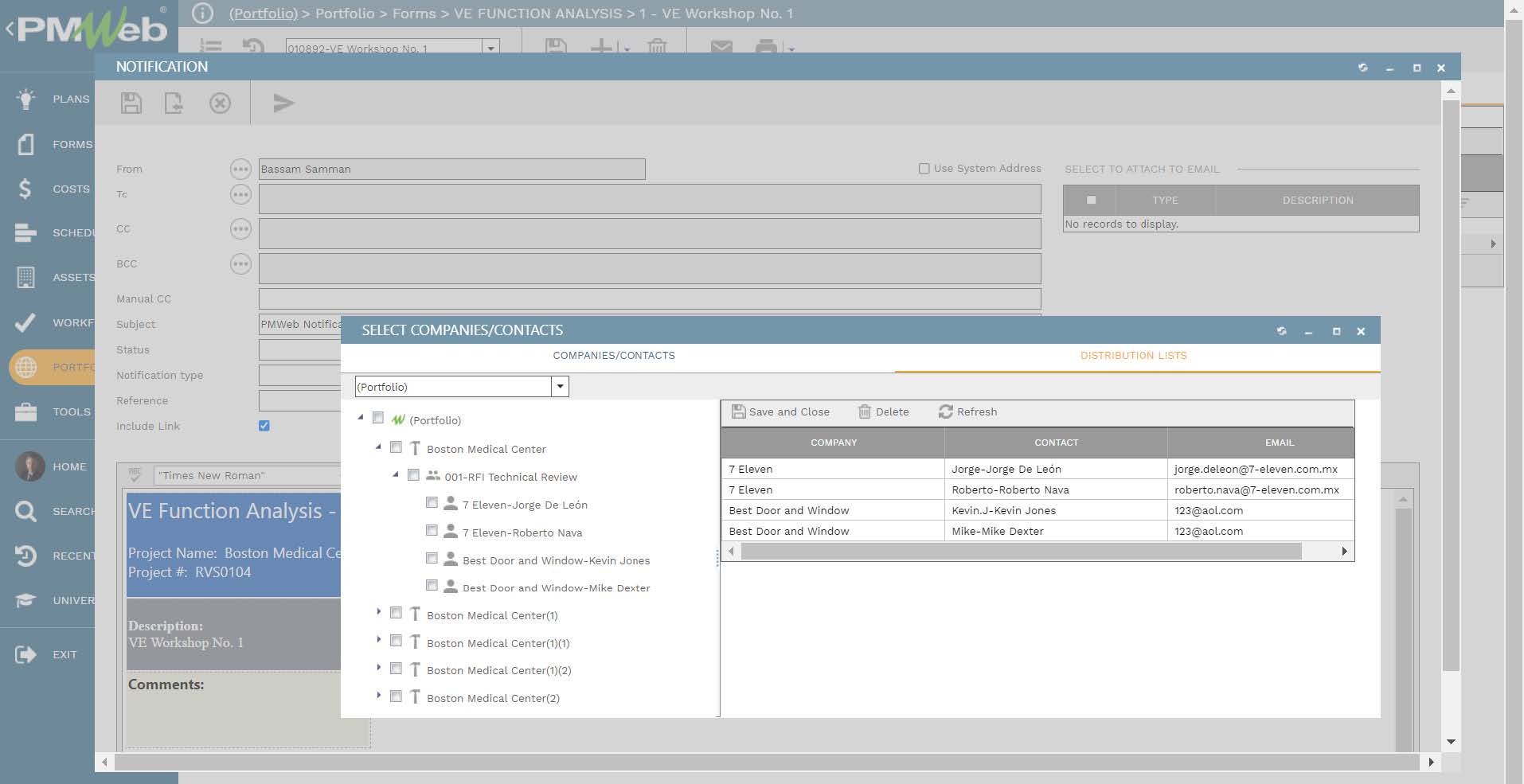Click the Save and Close button

pyautogui.click(x=780, y=412)
